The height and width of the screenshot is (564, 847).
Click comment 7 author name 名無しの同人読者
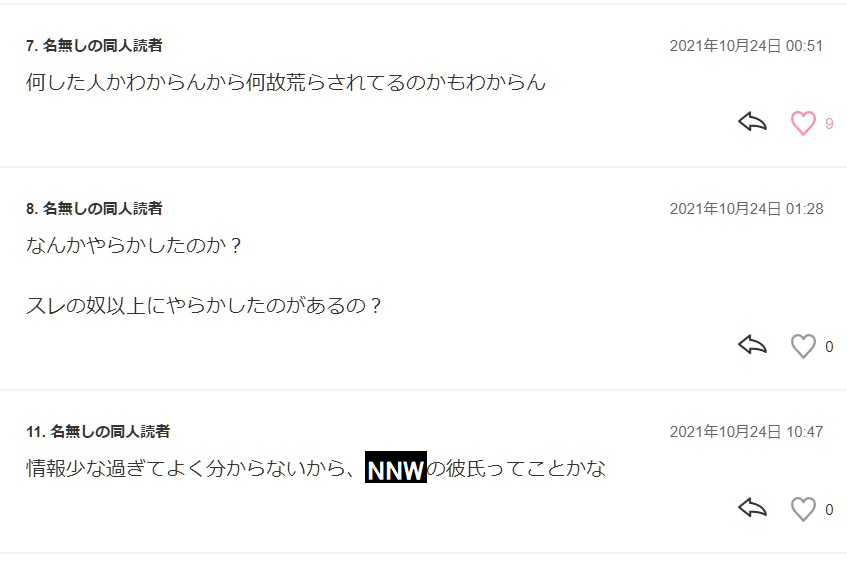coord(103,45)
